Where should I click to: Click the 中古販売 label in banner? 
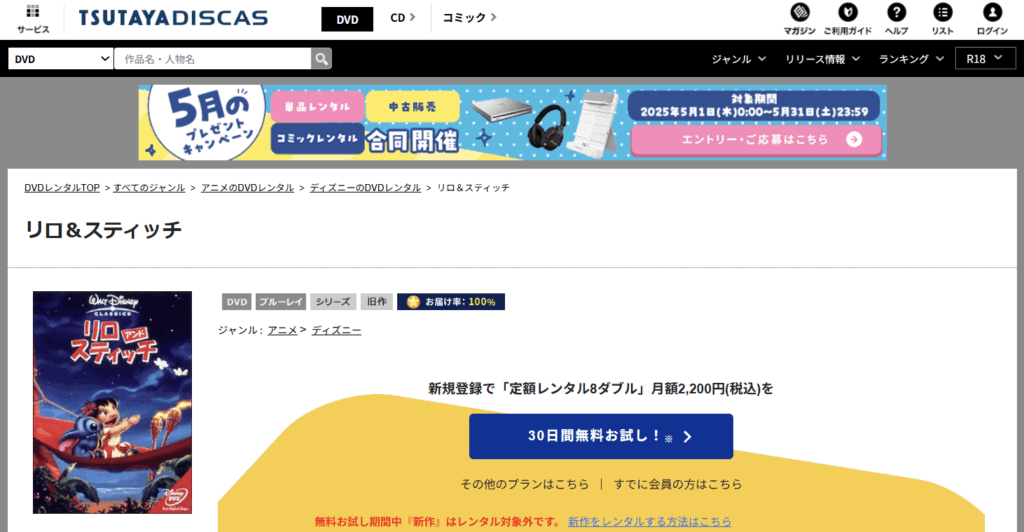coord(412,106)
